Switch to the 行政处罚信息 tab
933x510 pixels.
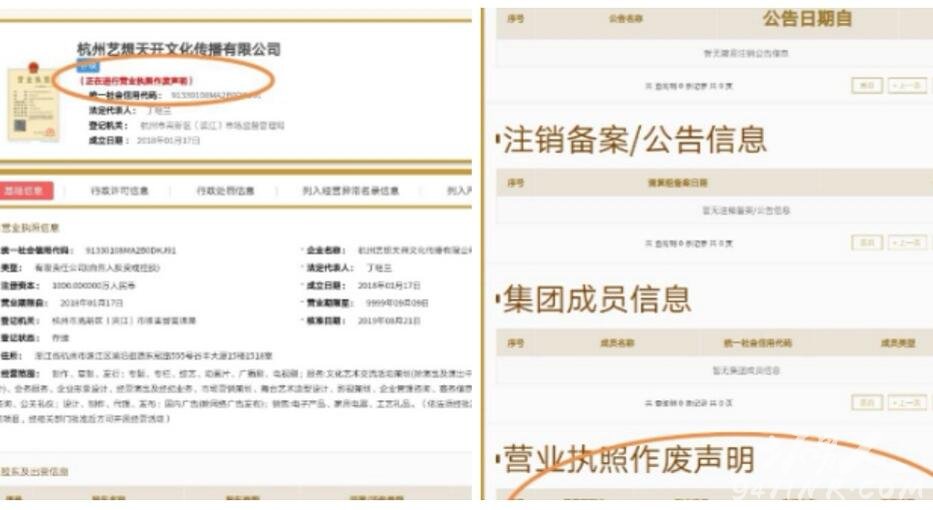coord(226,191)
